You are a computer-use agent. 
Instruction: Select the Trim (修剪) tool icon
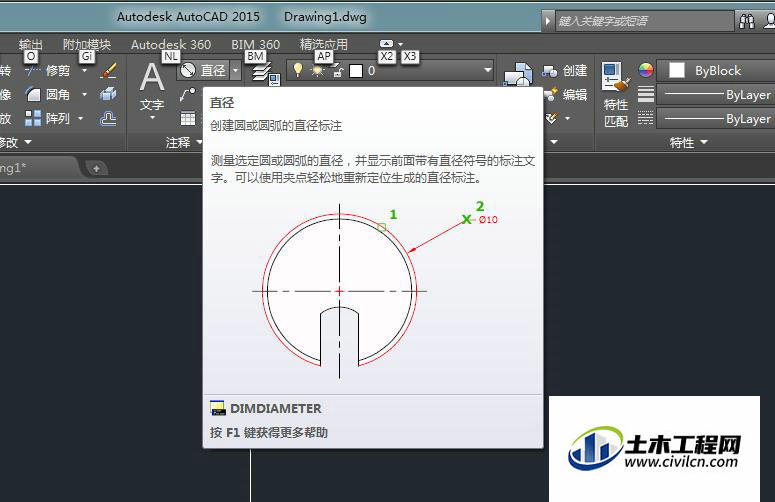tap(33, 71)
